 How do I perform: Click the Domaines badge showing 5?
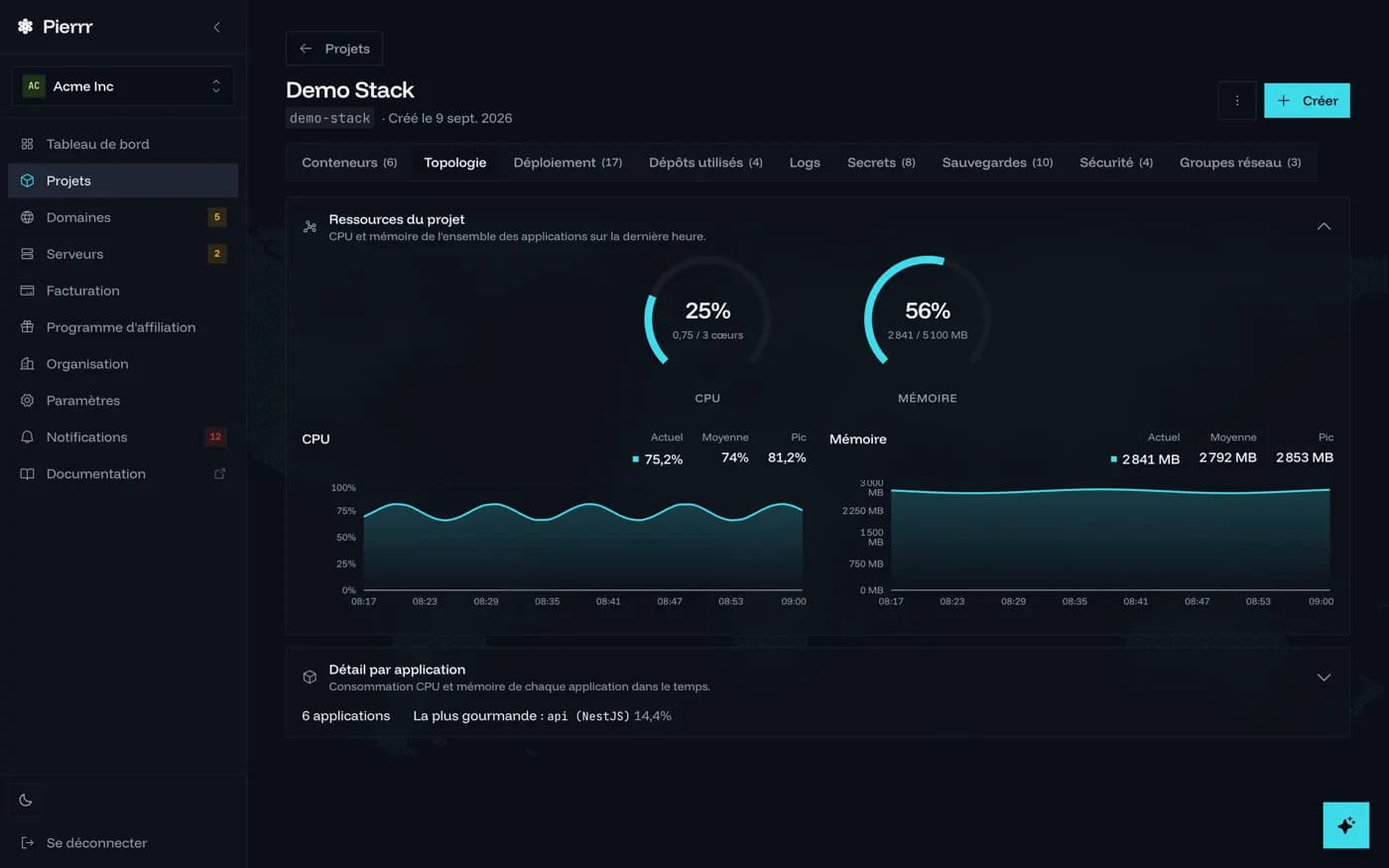(217, 217)
